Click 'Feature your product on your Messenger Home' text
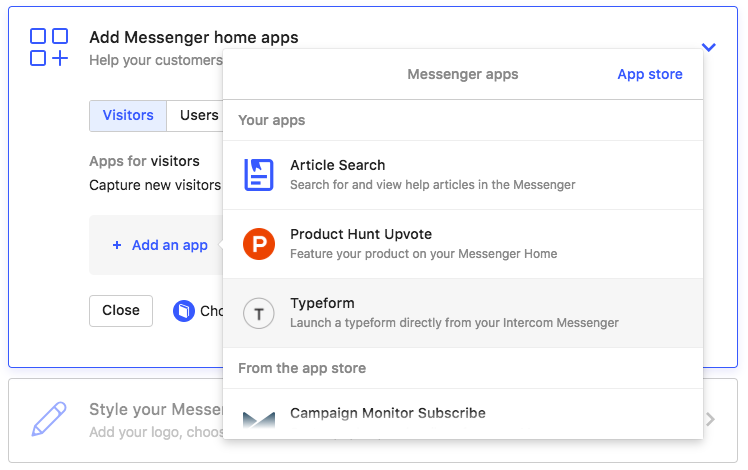748x470 pixels. pos(424,254)
